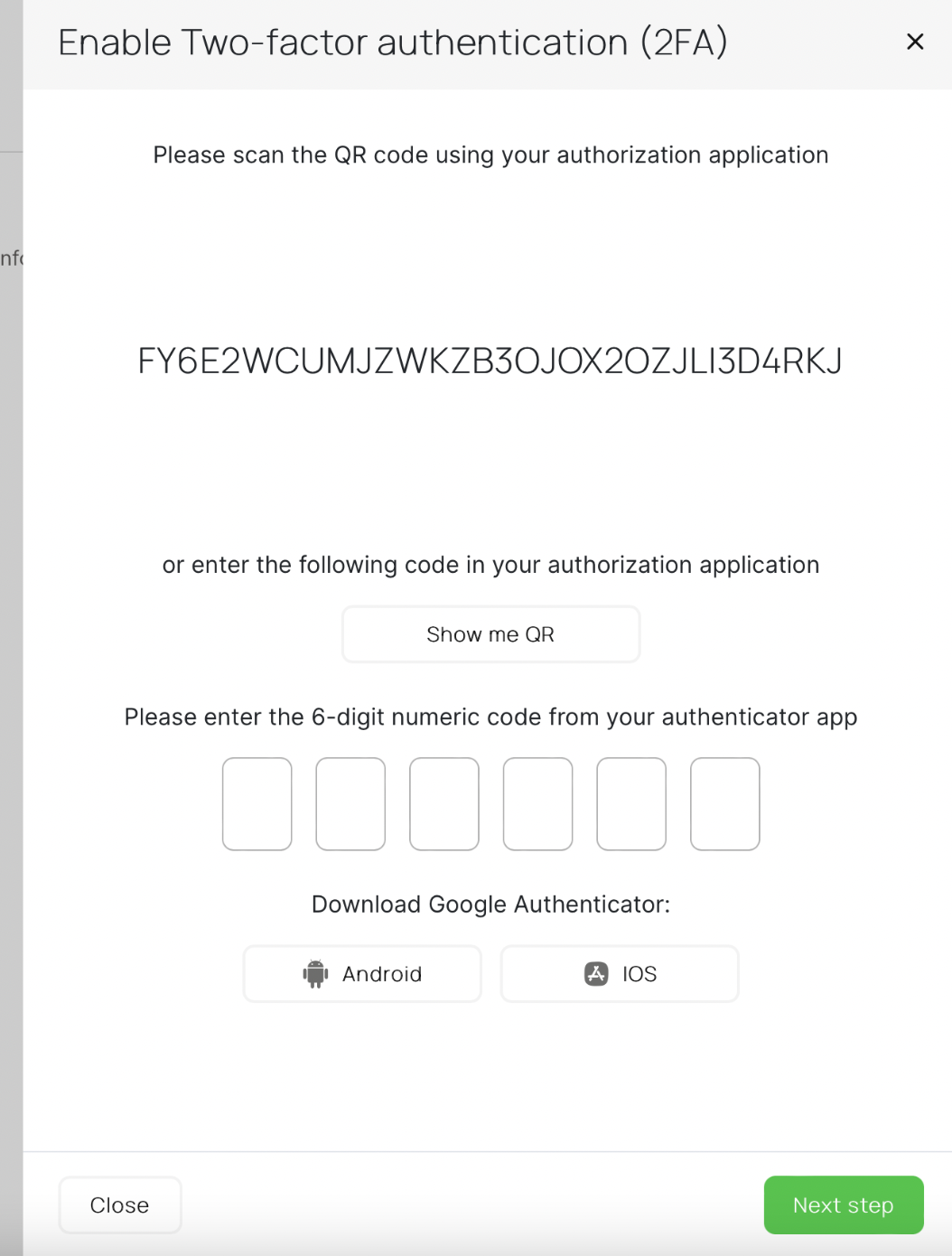952x1256 pixels.
Task: Click the X to dismiss the 2FA dialog
Action: coord(915,42)
